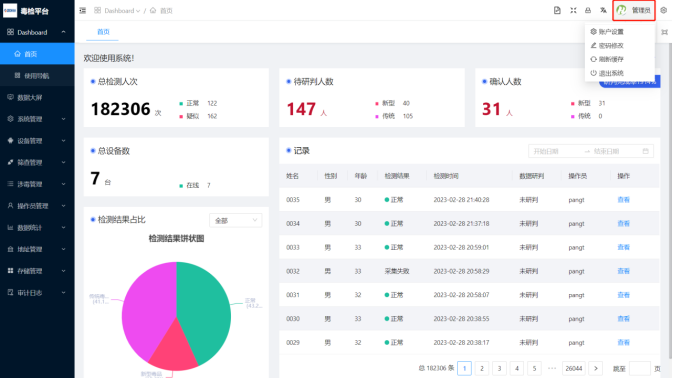The image size is (673, 379).
Task: Click 查看 link for record 0030
Action: pos(623,318)
